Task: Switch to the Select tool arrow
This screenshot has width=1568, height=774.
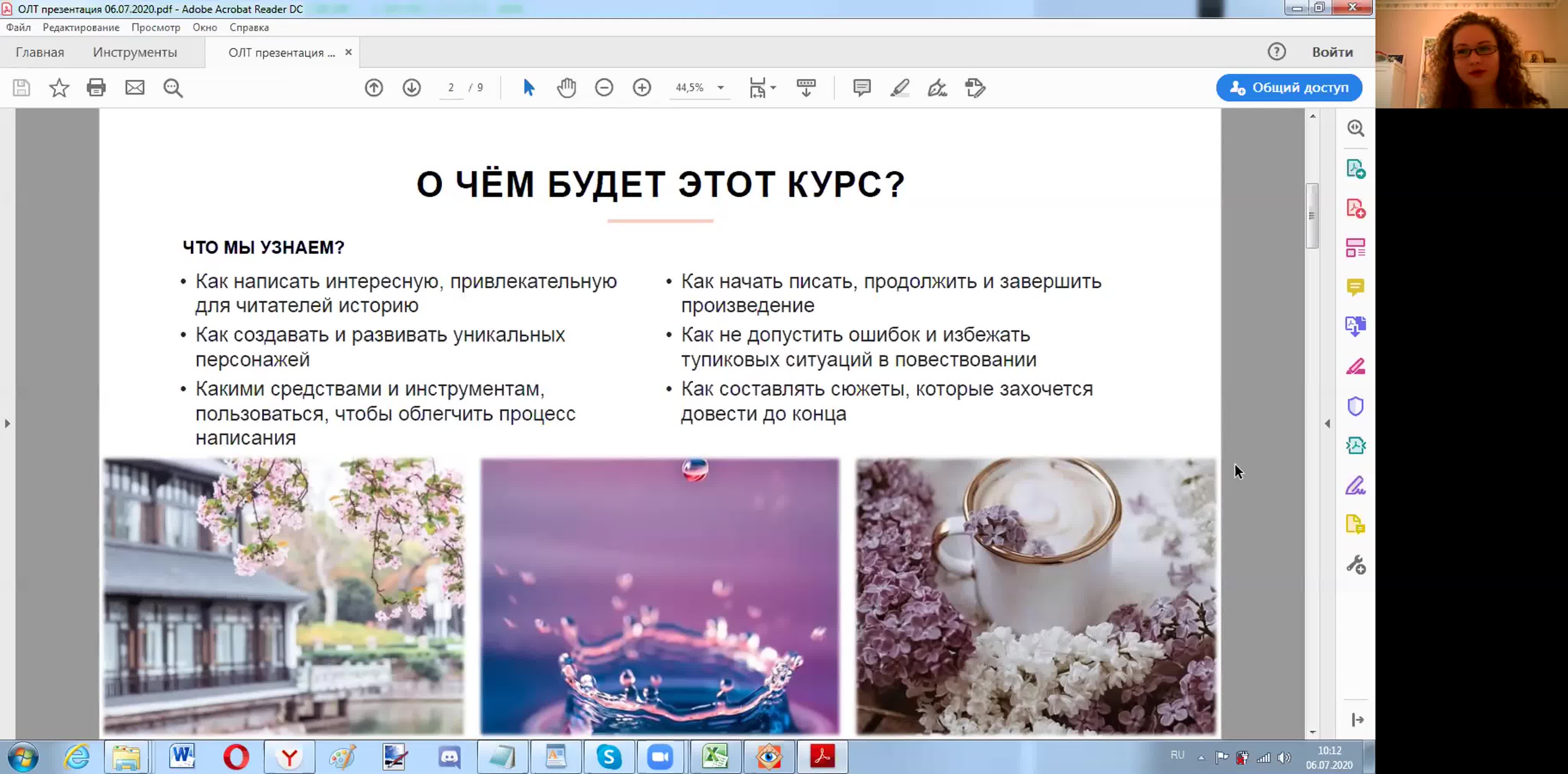Action: (x=528, y=88)
